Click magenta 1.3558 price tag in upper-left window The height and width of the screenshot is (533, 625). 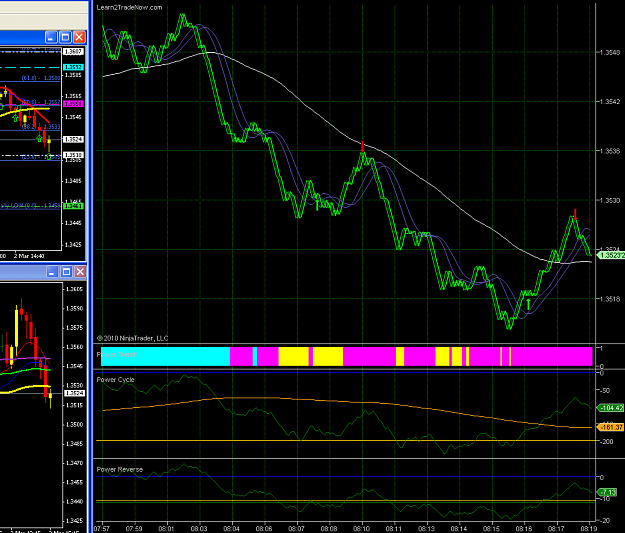coord(73,104)
